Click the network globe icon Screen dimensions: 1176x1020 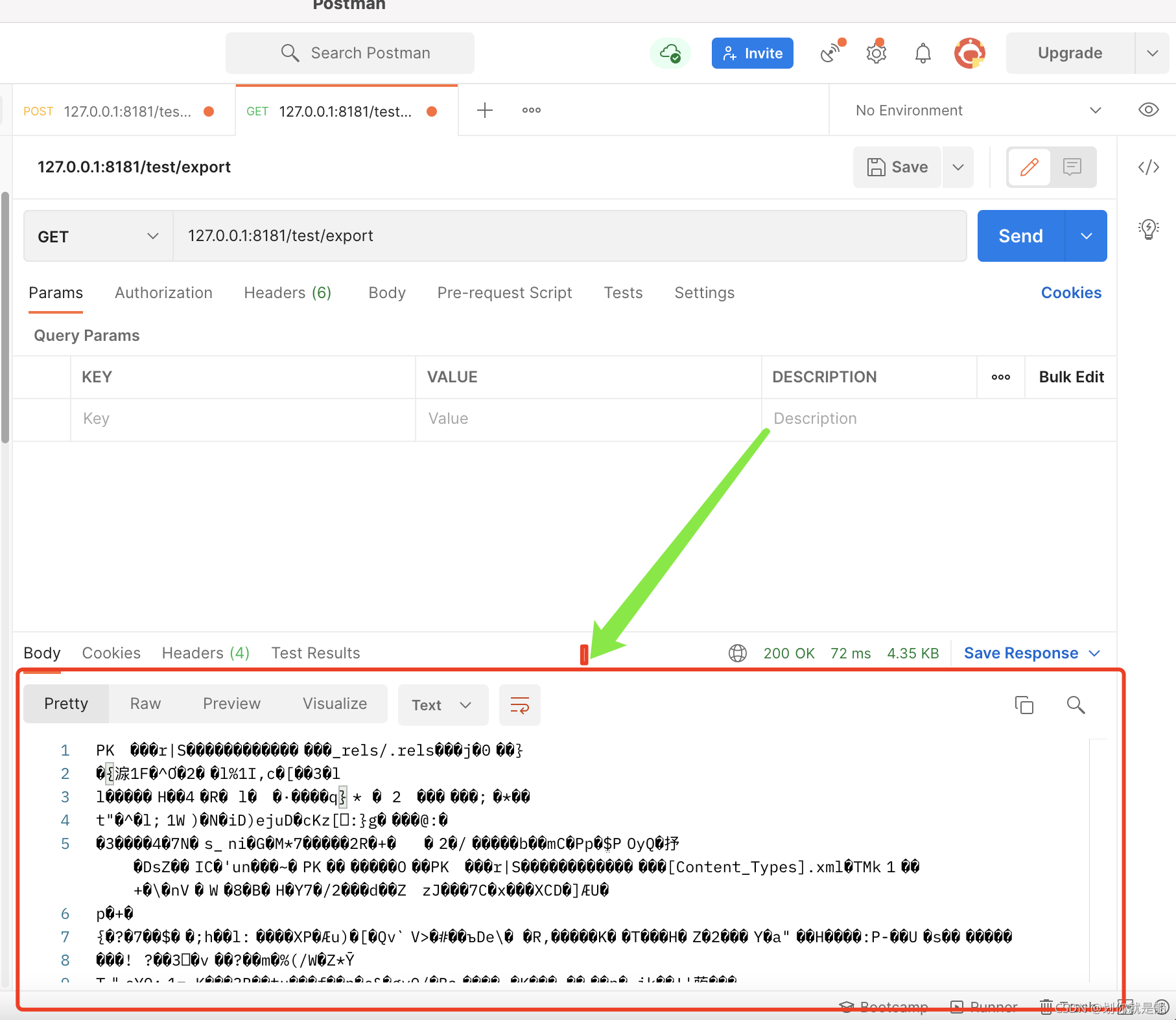[738, 653]
